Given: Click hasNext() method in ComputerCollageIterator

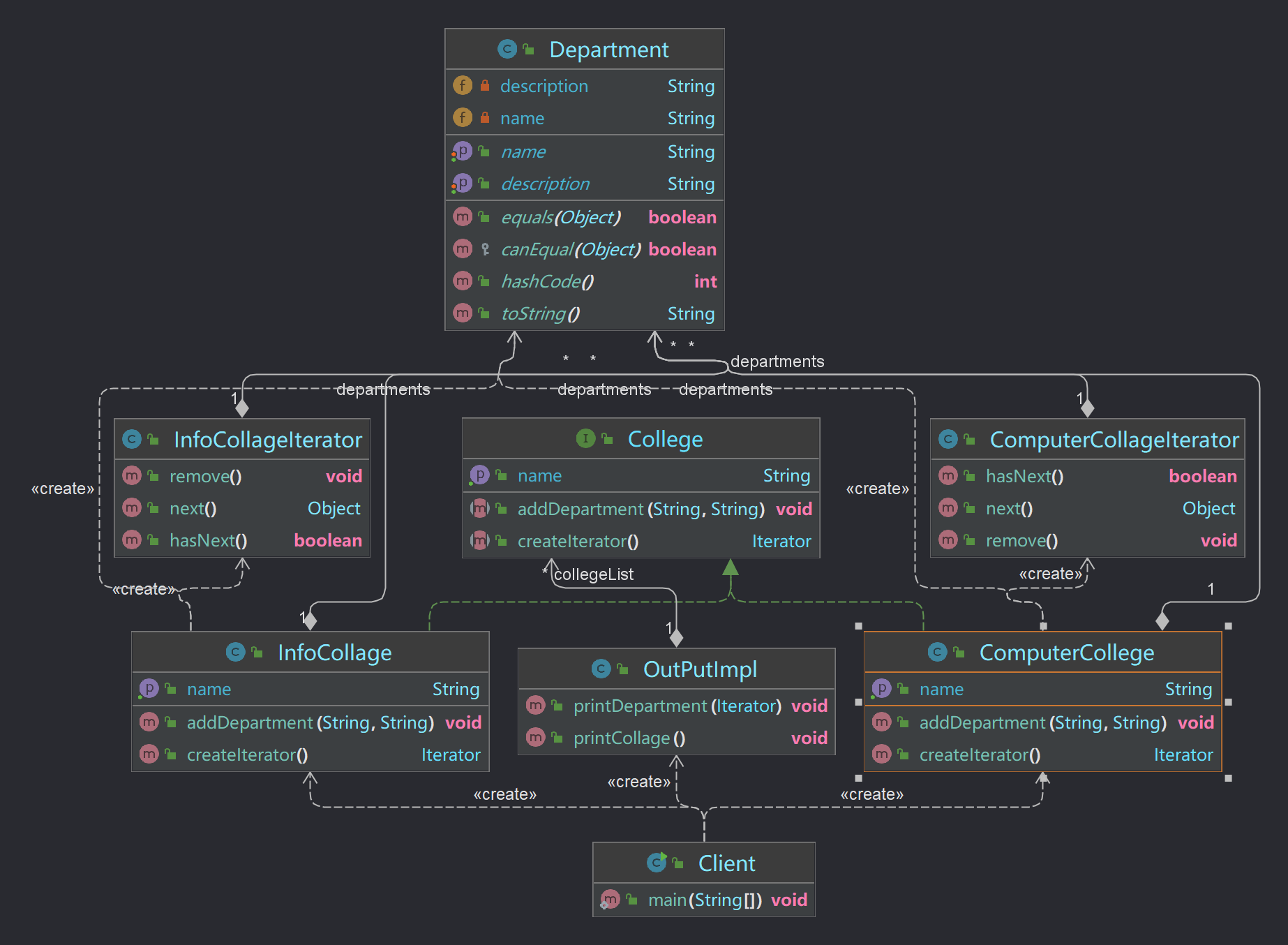Looking at the screenshot, I should point(1024,476).
